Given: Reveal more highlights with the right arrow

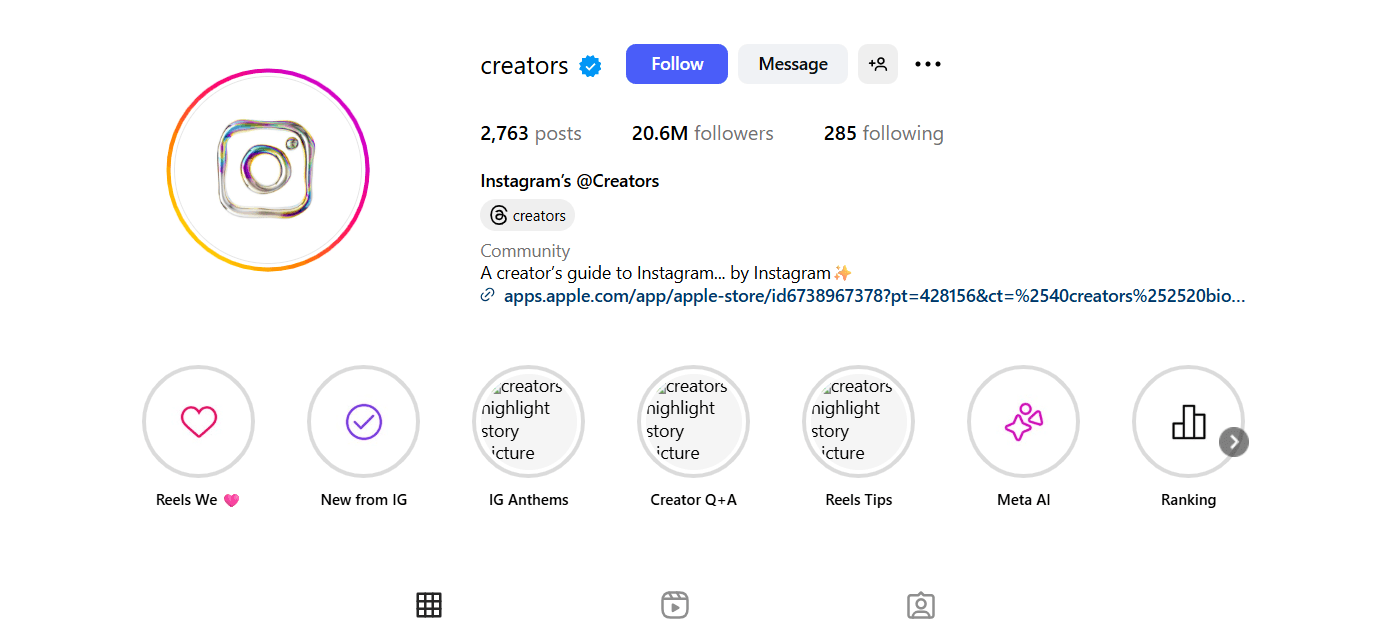Looking at the screenshot, I should tap(1233, 441).
